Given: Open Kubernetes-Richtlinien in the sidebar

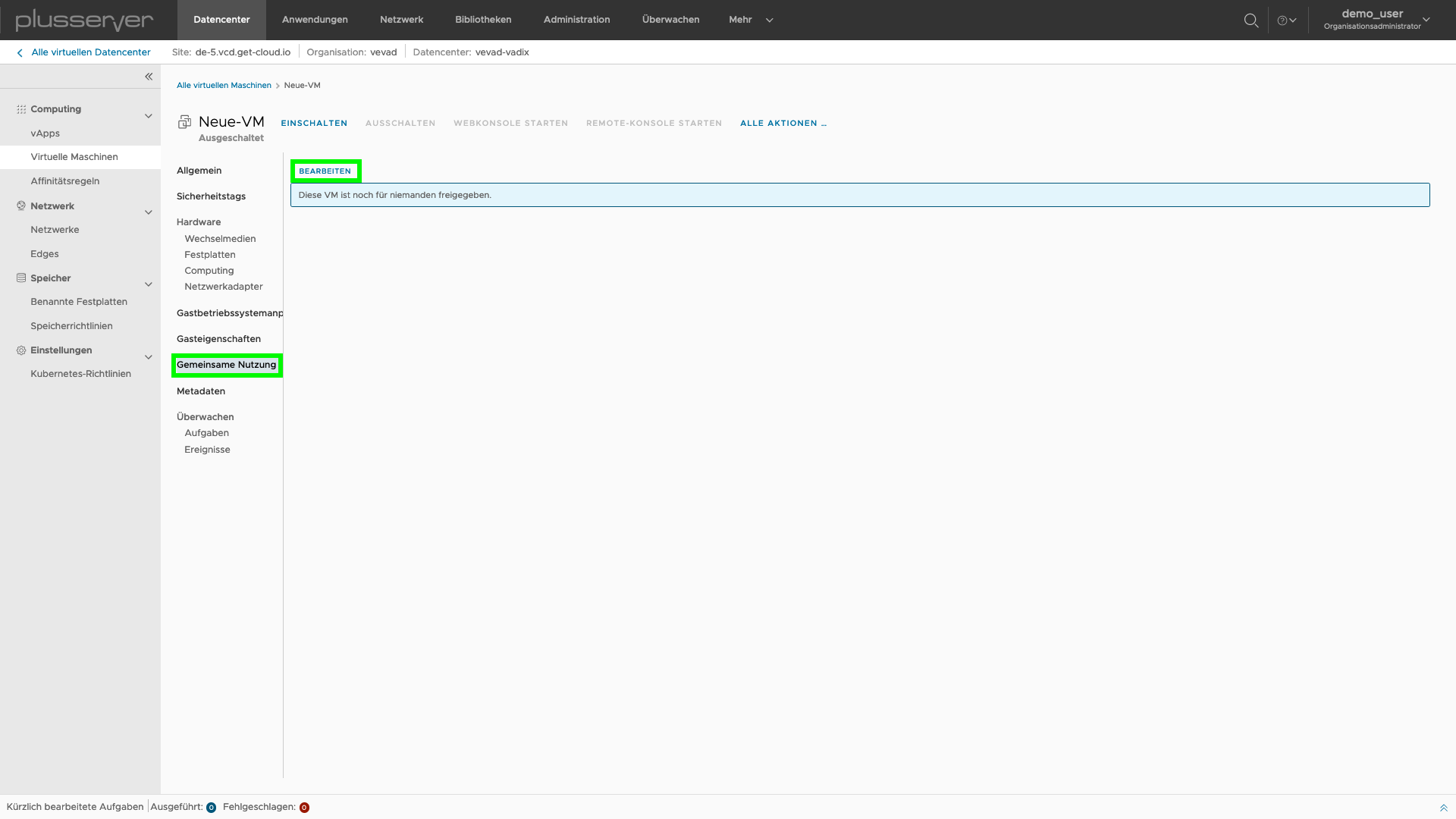Looking at the screenshot, I should point(80,374).
